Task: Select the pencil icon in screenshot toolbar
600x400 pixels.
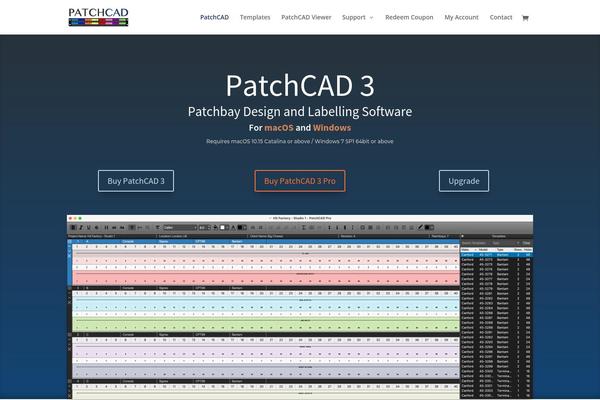Action: click(x=420, y=227)
